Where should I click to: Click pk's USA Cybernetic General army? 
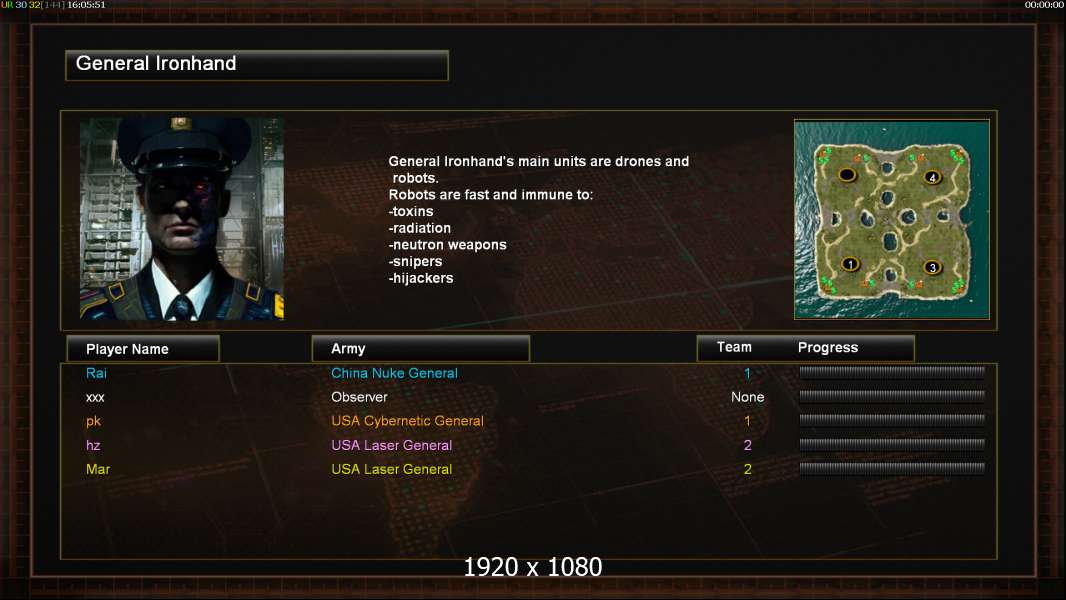pyautogui.click(x=407, y=421)
